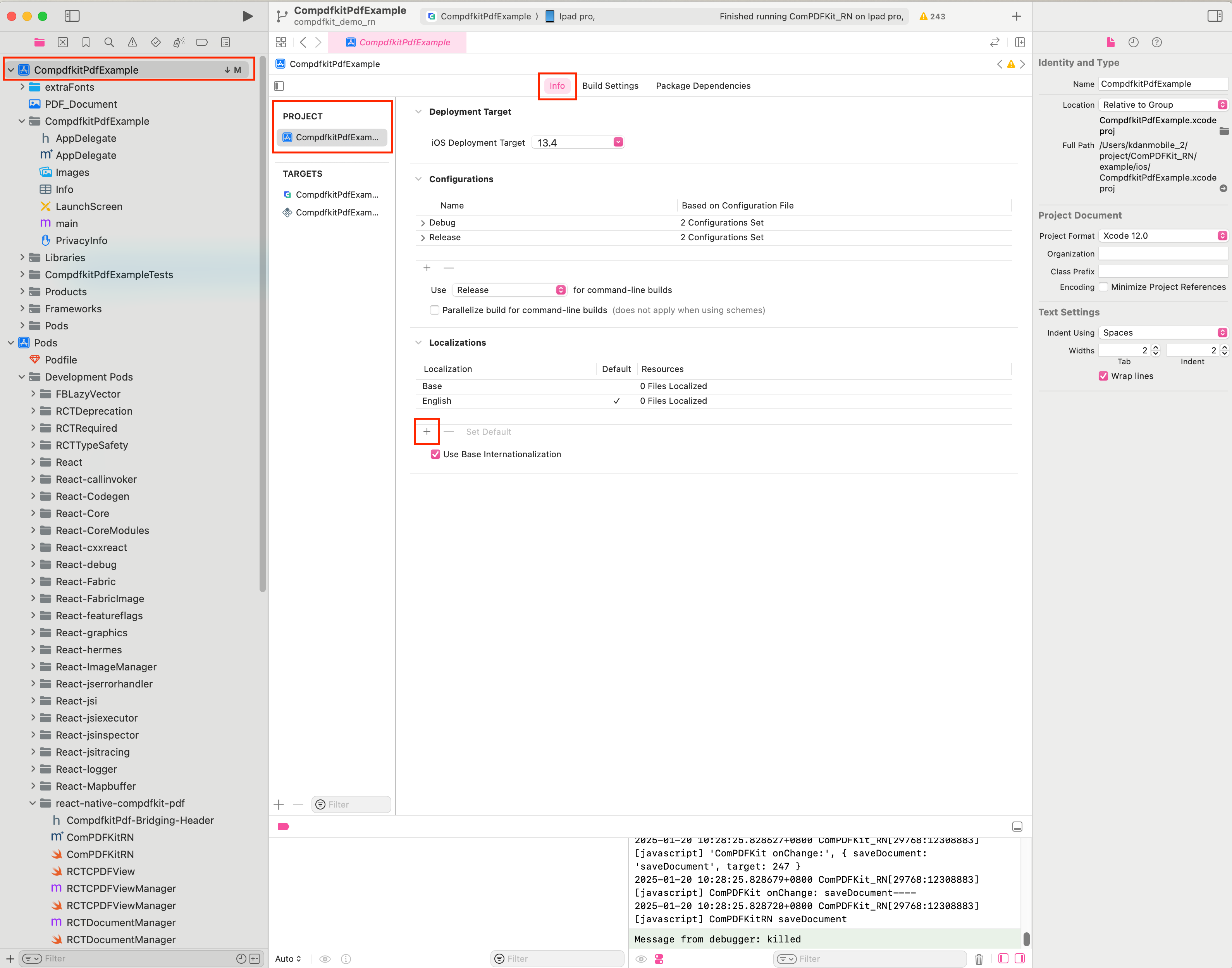Select the Build Settings tab
Viewport: 1232px width, 968px height.
pos(610,85)
